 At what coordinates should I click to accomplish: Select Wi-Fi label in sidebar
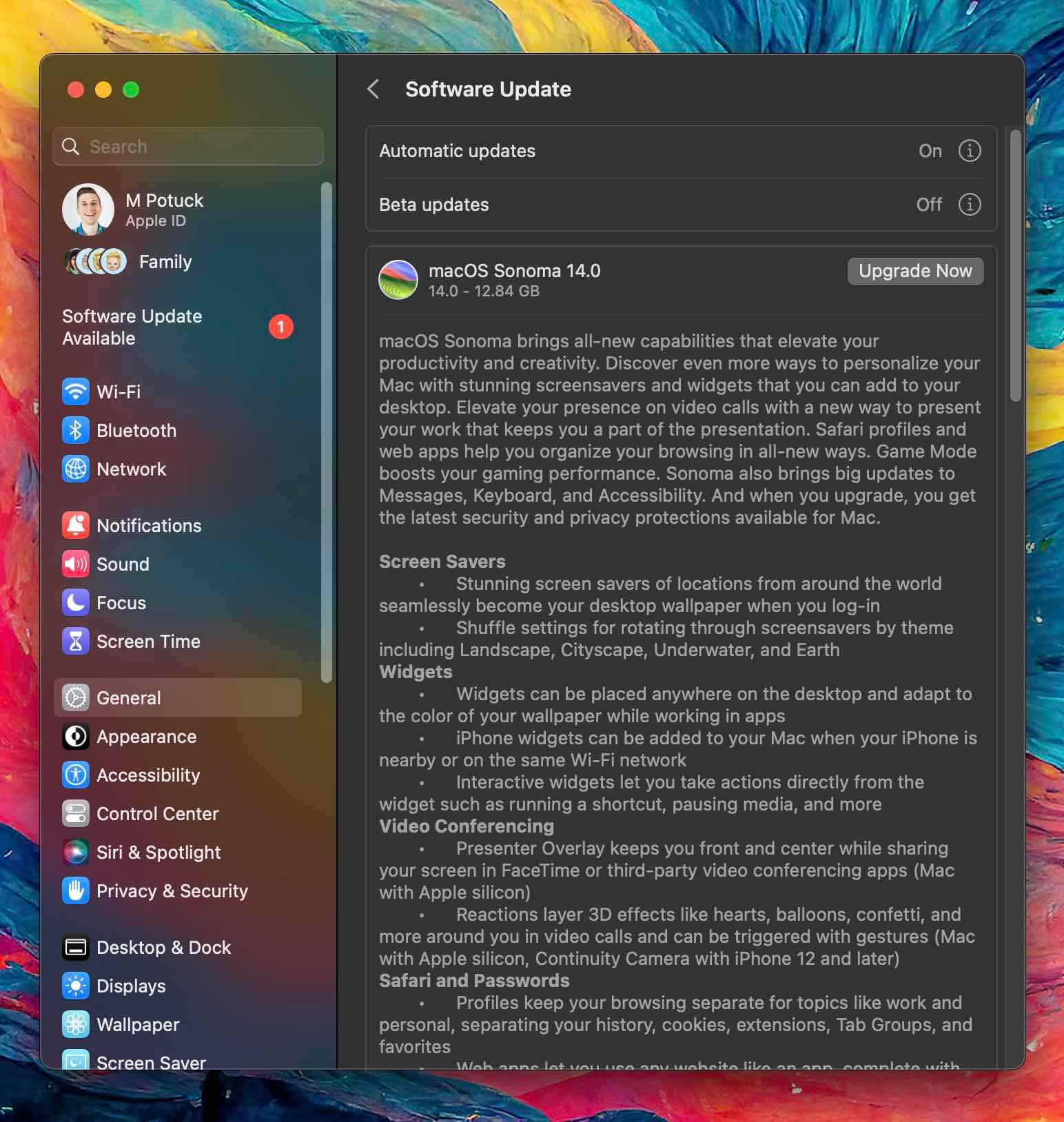coord(119,391)
